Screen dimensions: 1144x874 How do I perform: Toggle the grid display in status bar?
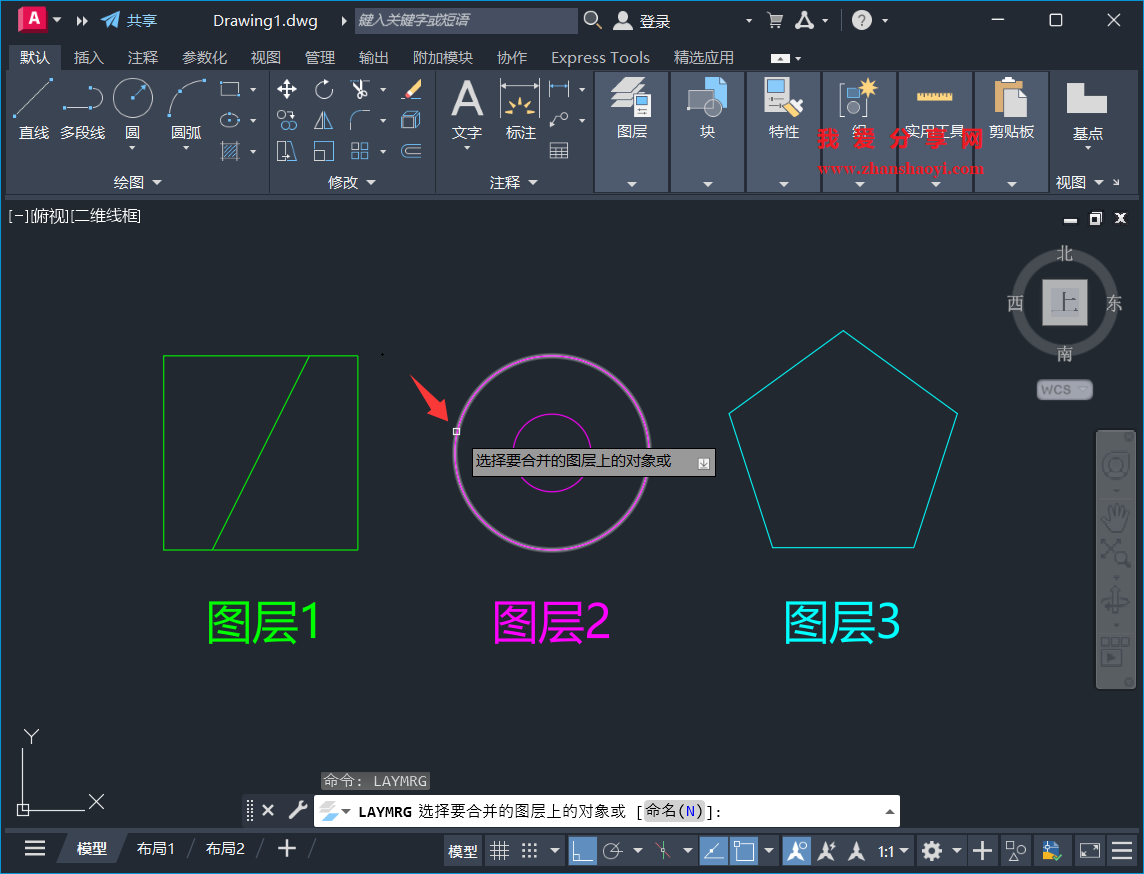point(498,850)
